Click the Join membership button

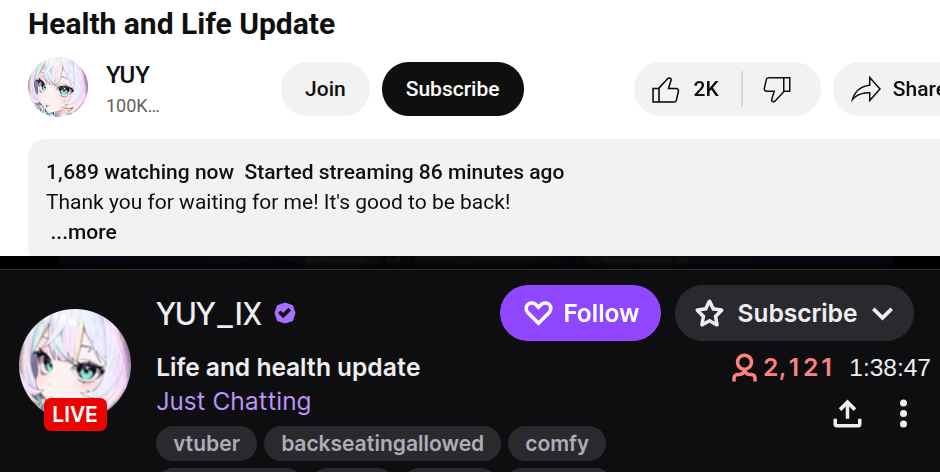(x=325, y=89)
